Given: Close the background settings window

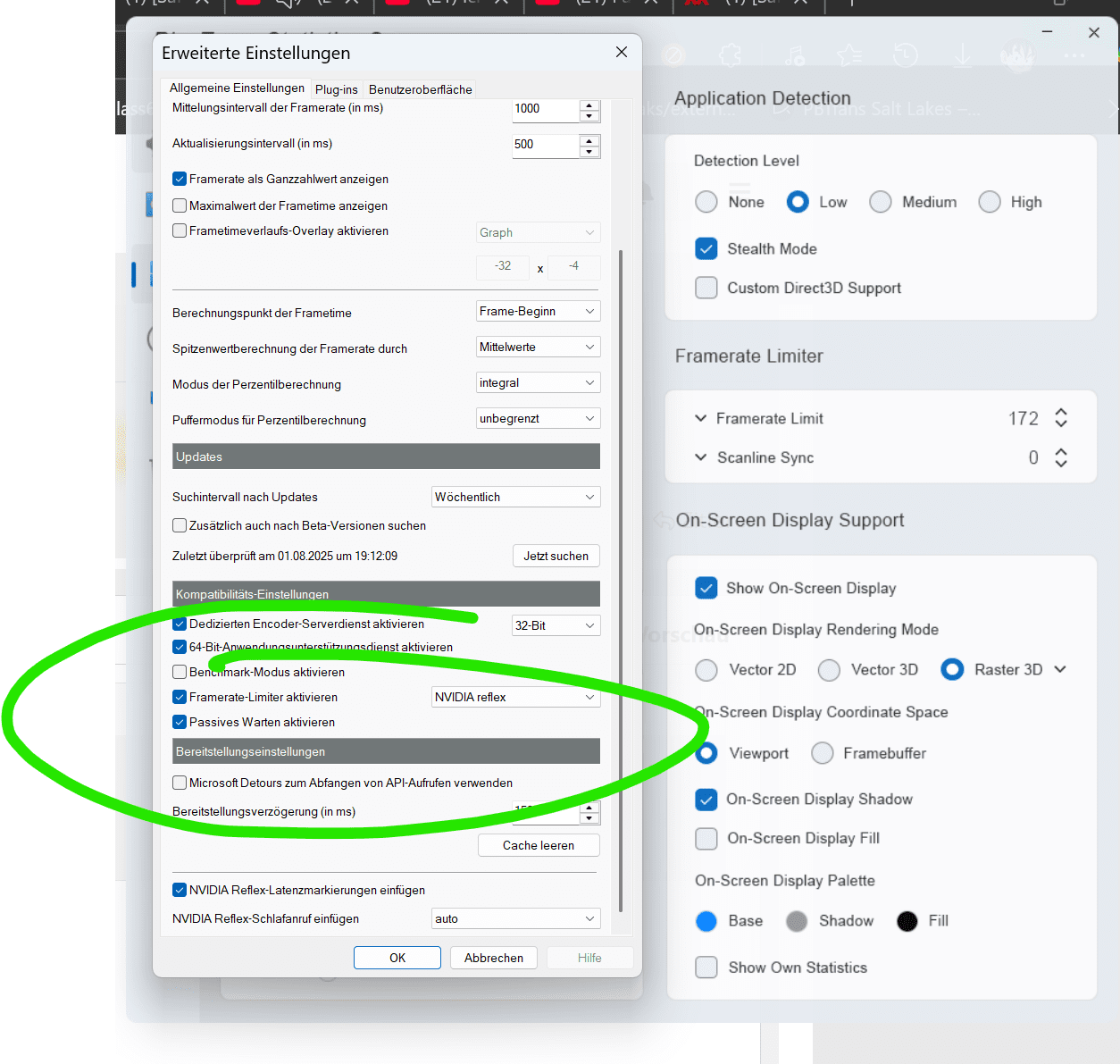Looking at the screenshot, I should pos(1094,32).
